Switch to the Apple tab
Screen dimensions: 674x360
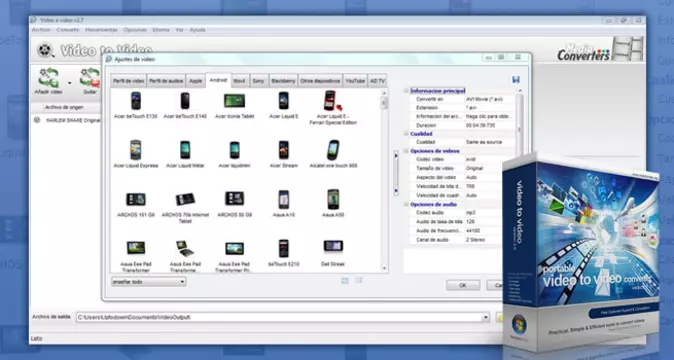[196, 81]
